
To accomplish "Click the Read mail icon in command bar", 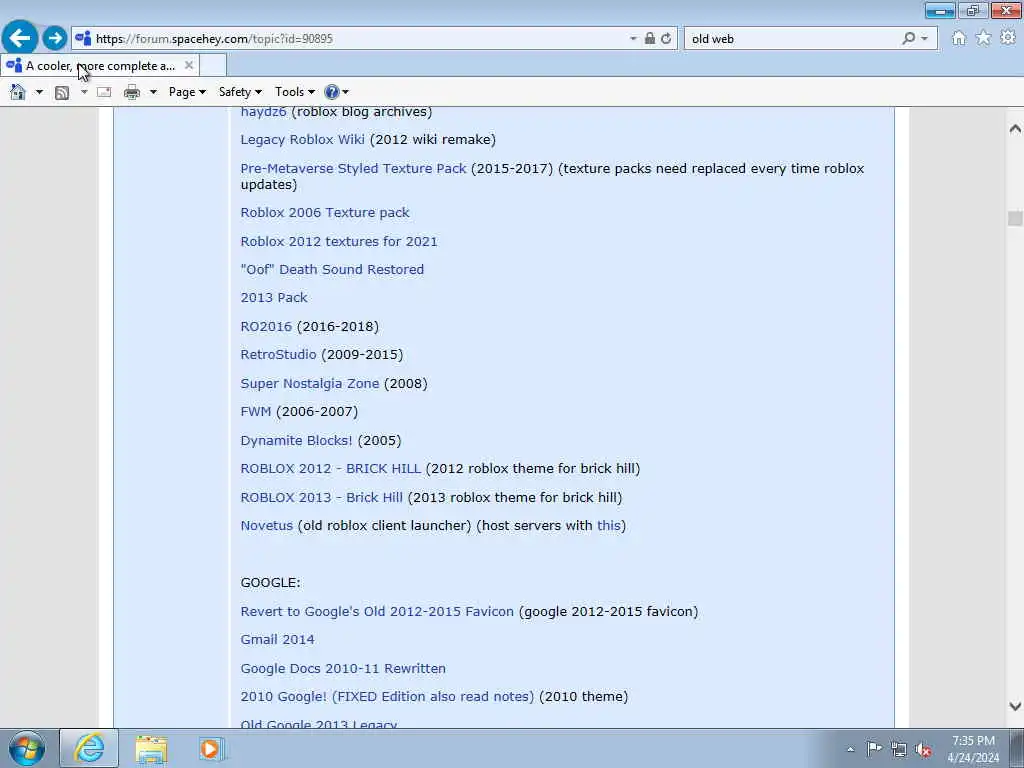I will click(104, 92).
